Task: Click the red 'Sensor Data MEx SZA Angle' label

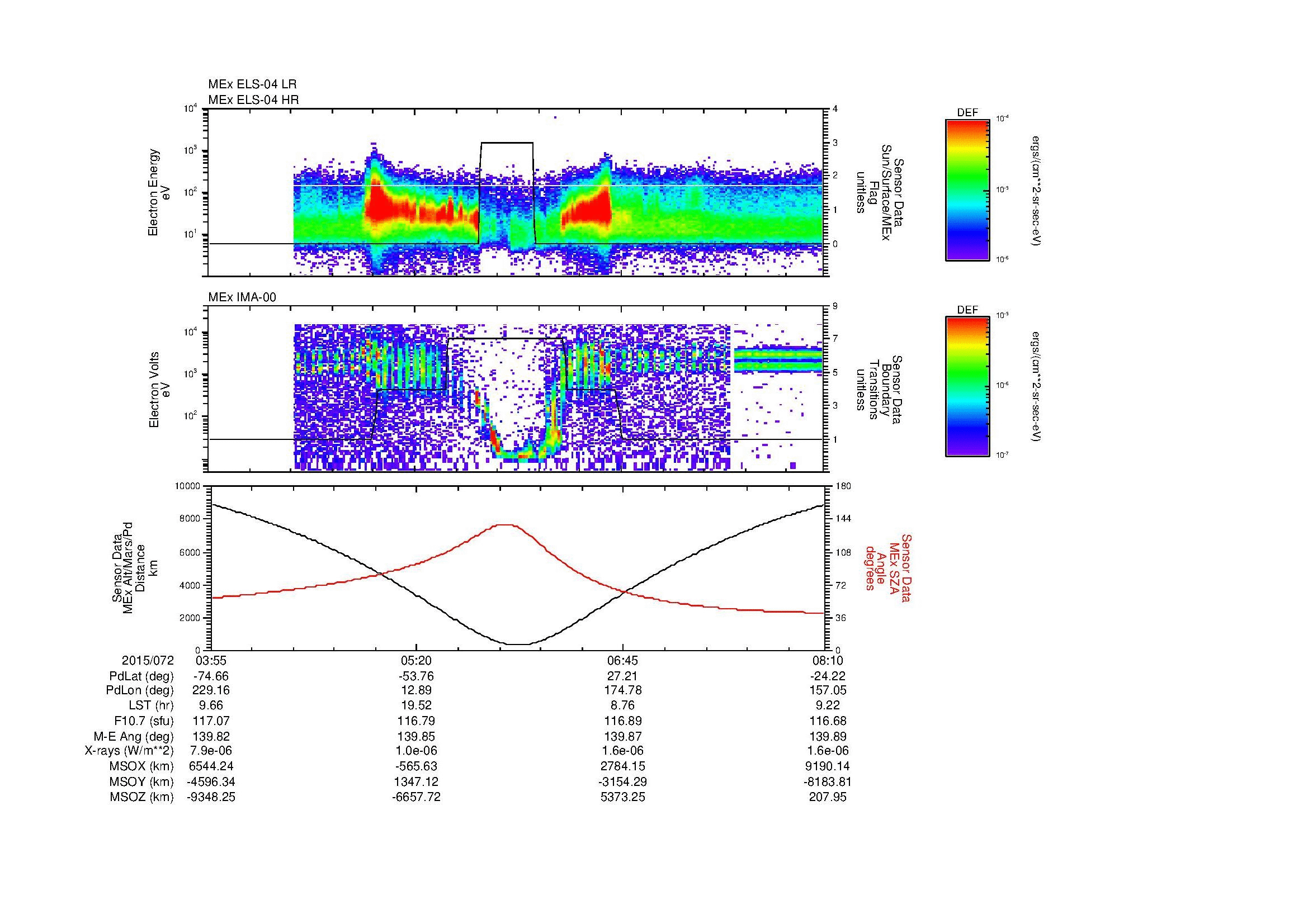Action: pyautogui.click(x=888, y=568)
